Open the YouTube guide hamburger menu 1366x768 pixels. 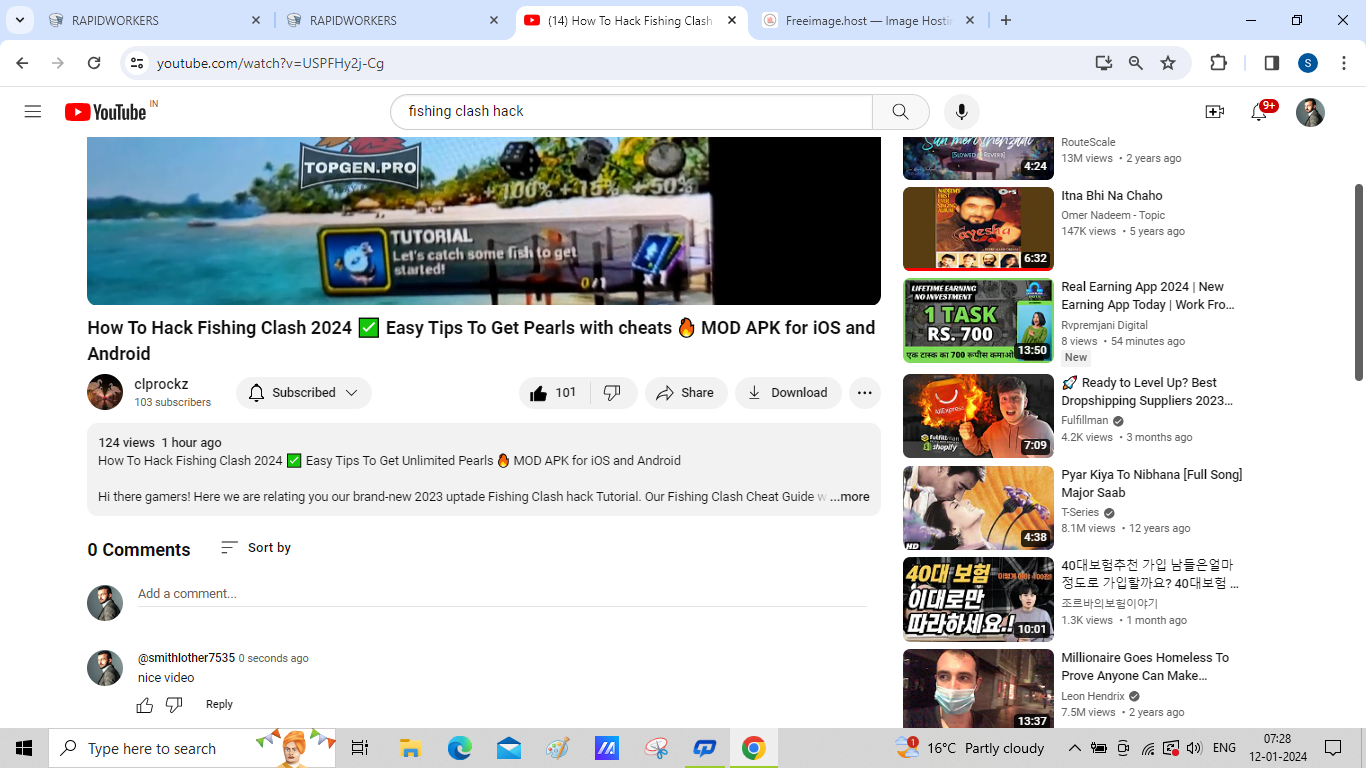click(33, 111)
